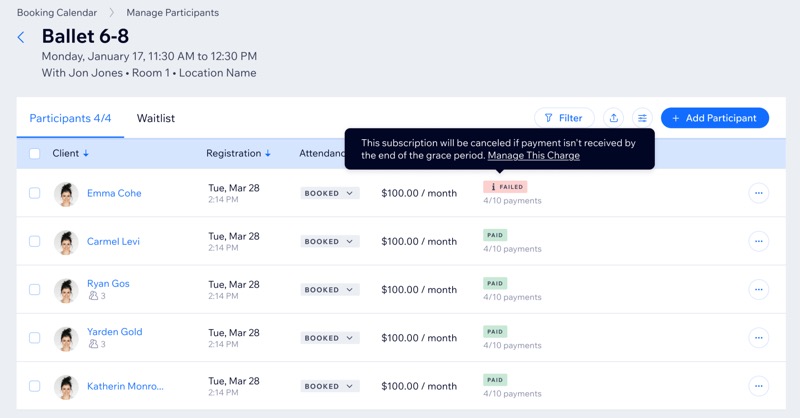
Task: Click $100.00 / month in Emma Cohe row
Action: [x=419, y=193]
